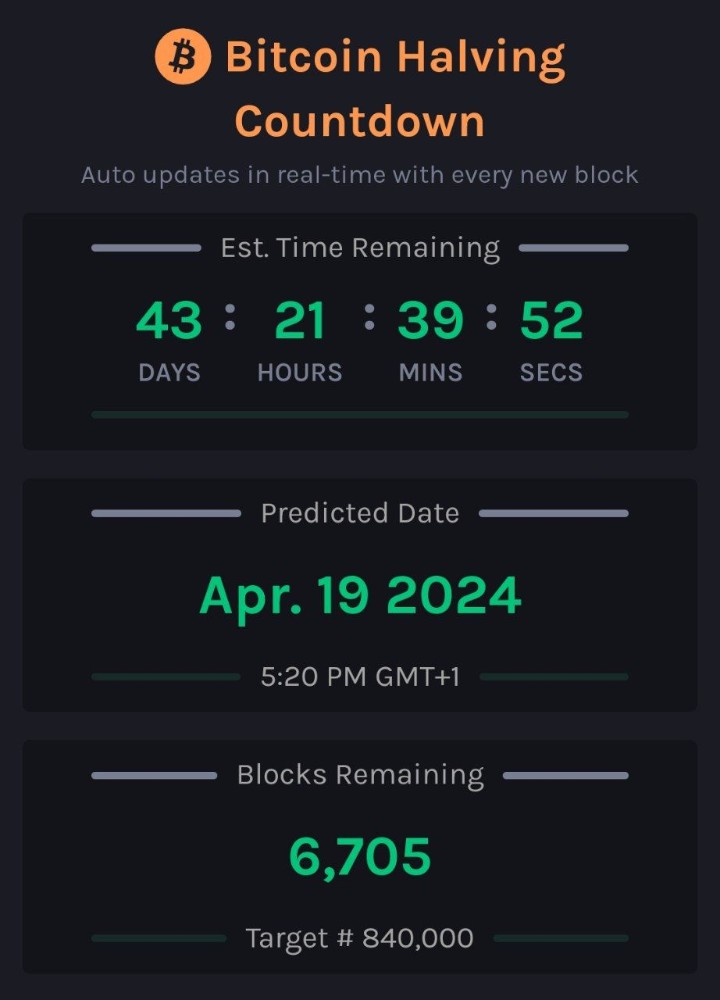Select the 21 hours counter
Image resolution: width=720 pixels, height=1000 pixels.
[x=300, y=320]
